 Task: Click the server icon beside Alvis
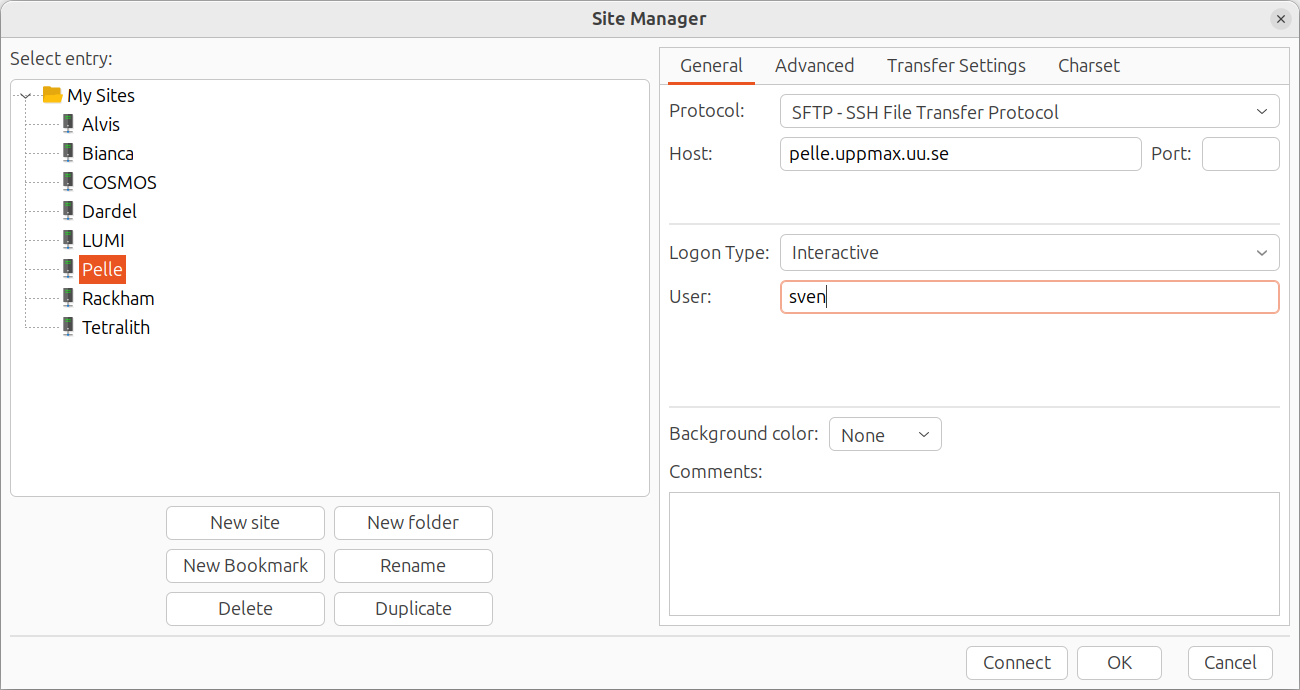[x=68, y=124]
